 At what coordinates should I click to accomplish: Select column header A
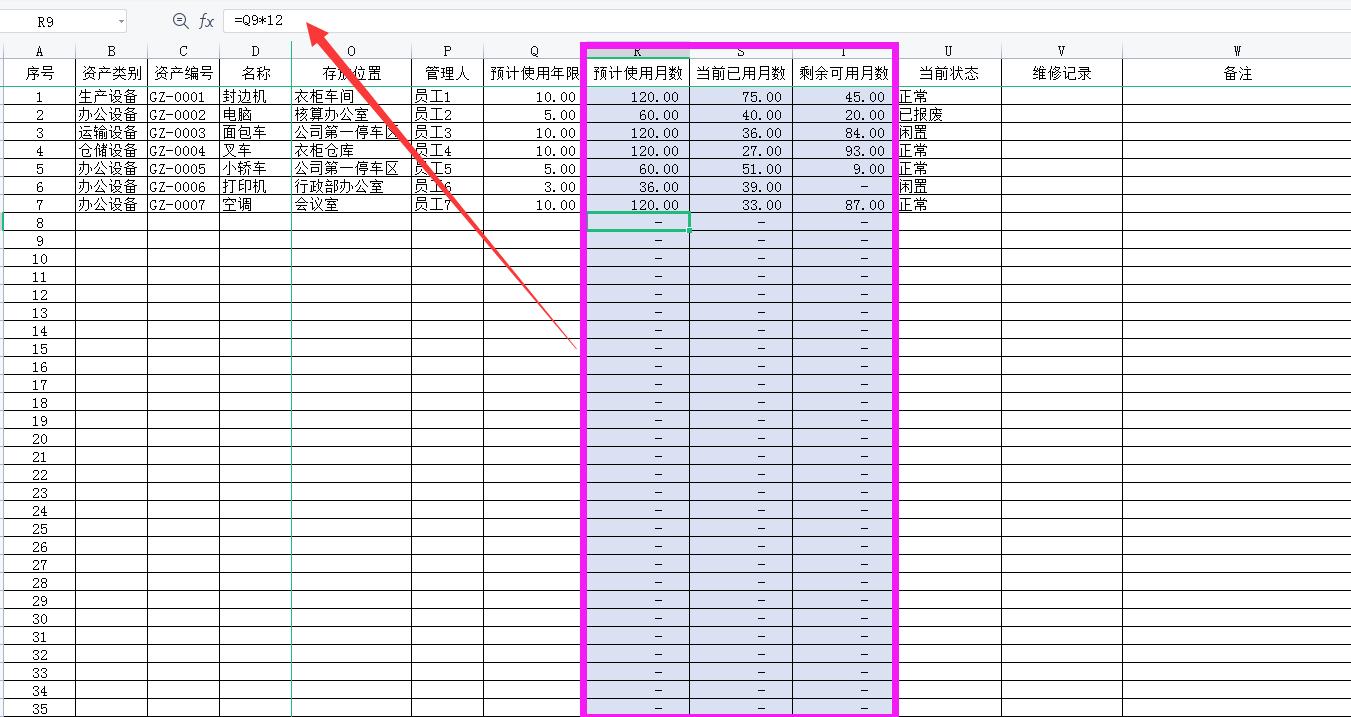39,50
